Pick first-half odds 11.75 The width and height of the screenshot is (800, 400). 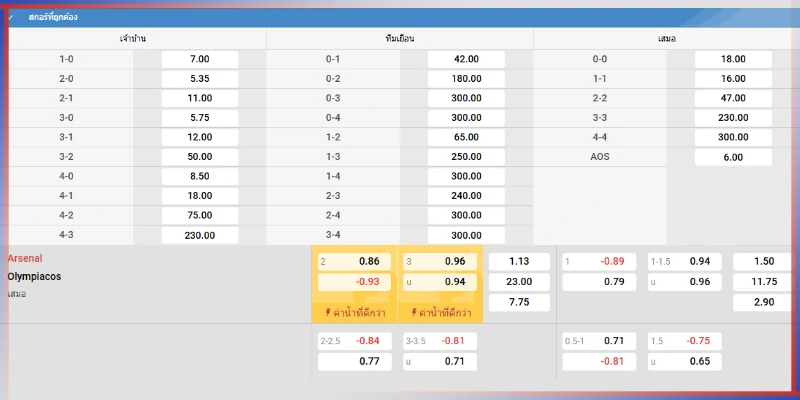tap(763, 282)
